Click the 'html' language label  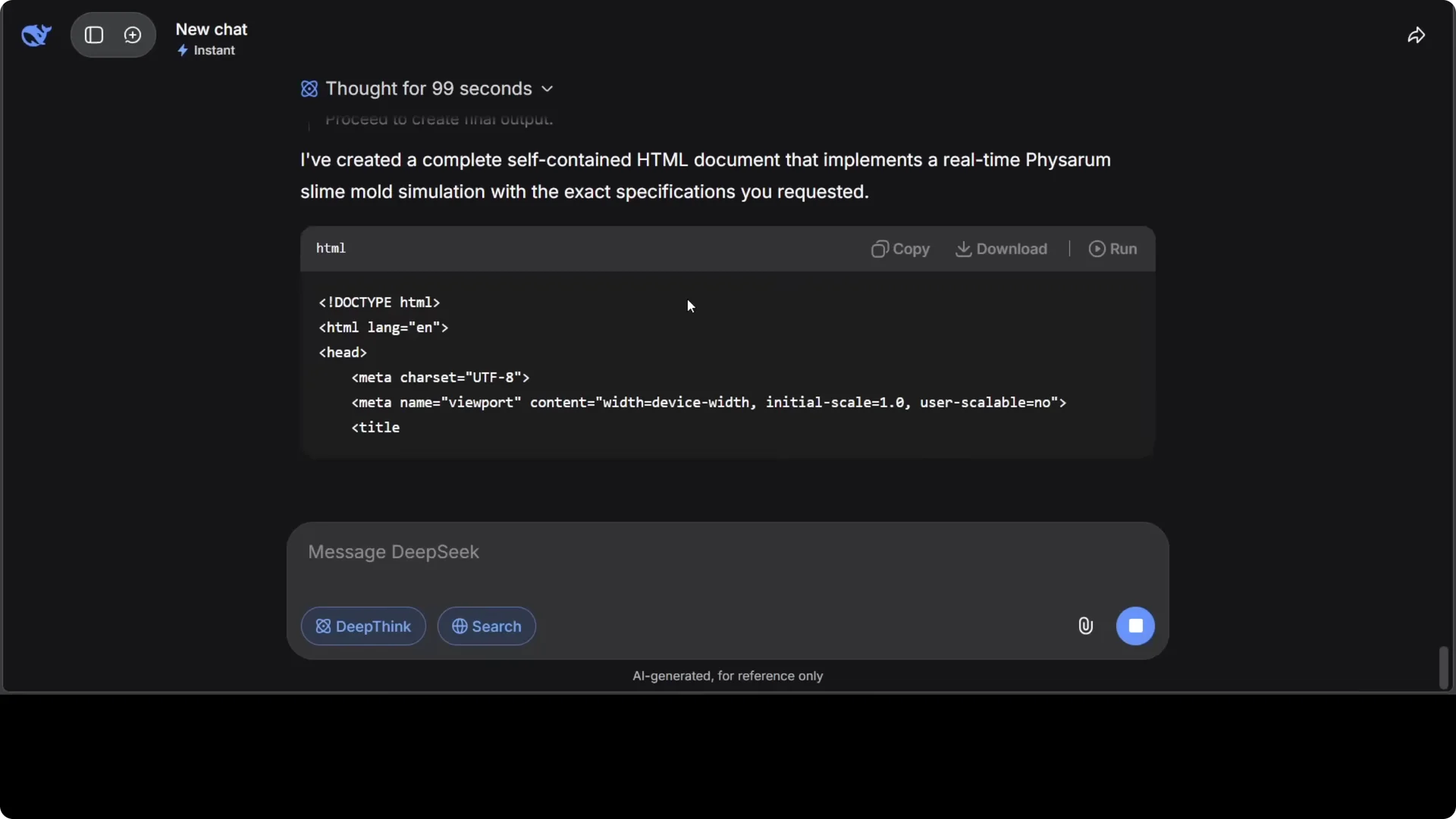pyautogui.click(x=331, y=248)
